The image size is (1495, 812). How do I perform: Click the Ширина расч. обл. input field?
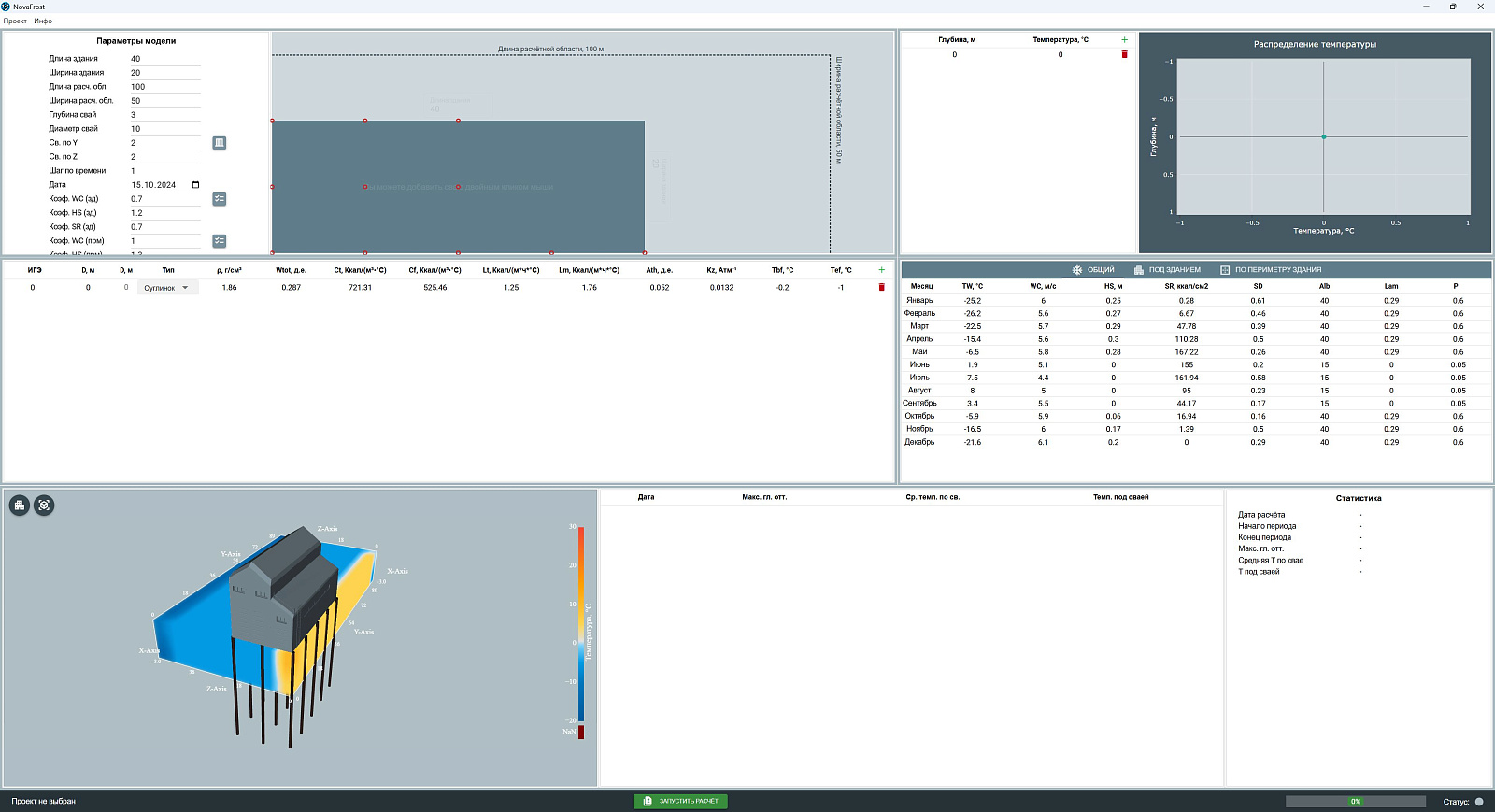click(164, 101)
